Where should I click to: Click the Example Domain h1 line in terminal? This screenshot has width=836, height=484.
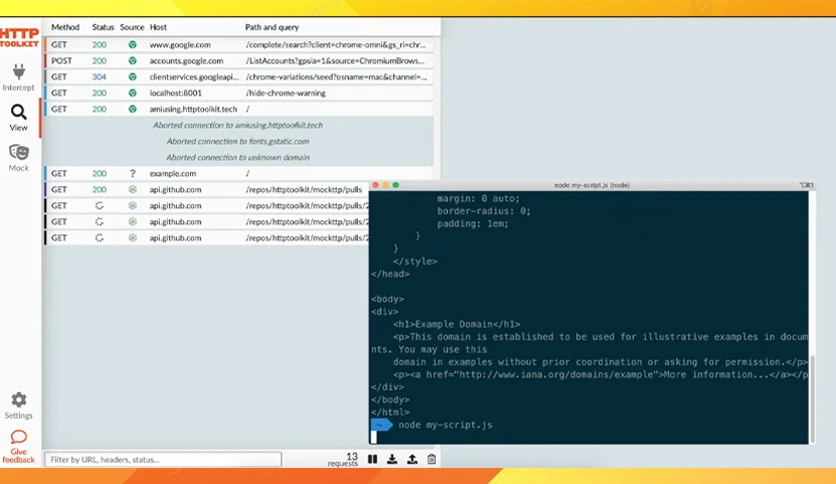(456, 324)
